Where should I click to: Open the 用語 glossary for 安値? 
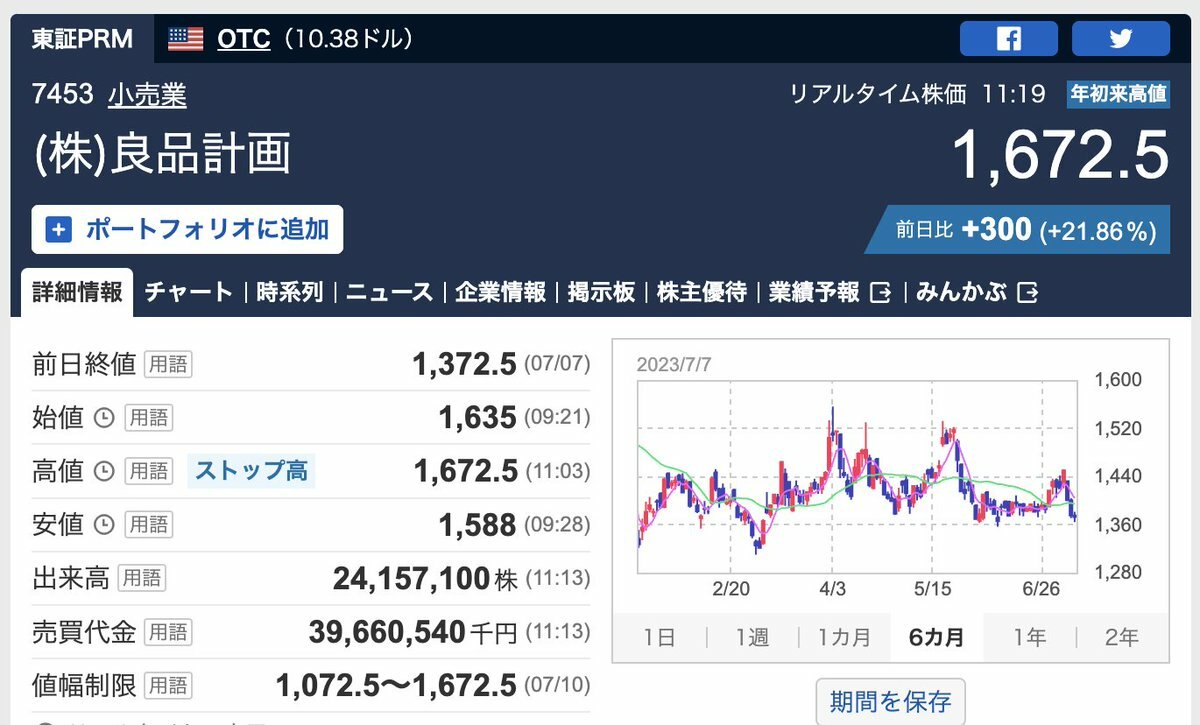click(148, 524)
